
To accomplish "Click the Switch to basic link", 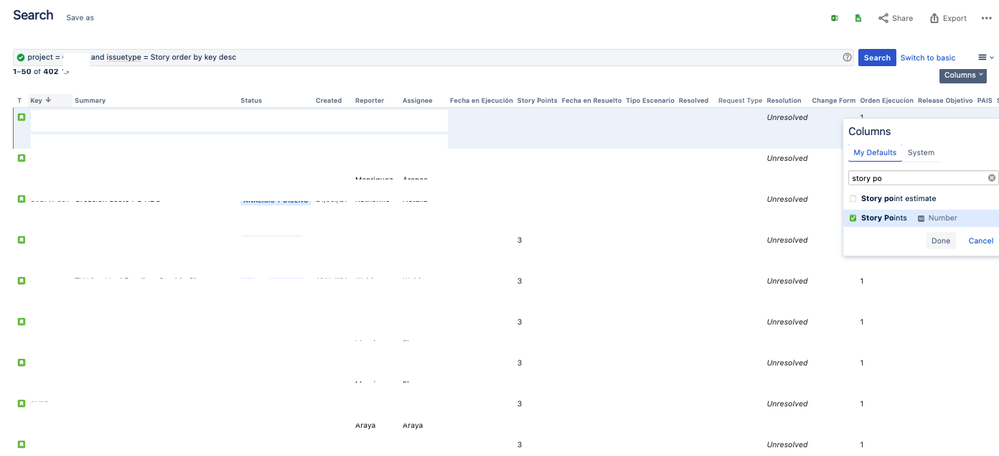I will pos(928,57).
